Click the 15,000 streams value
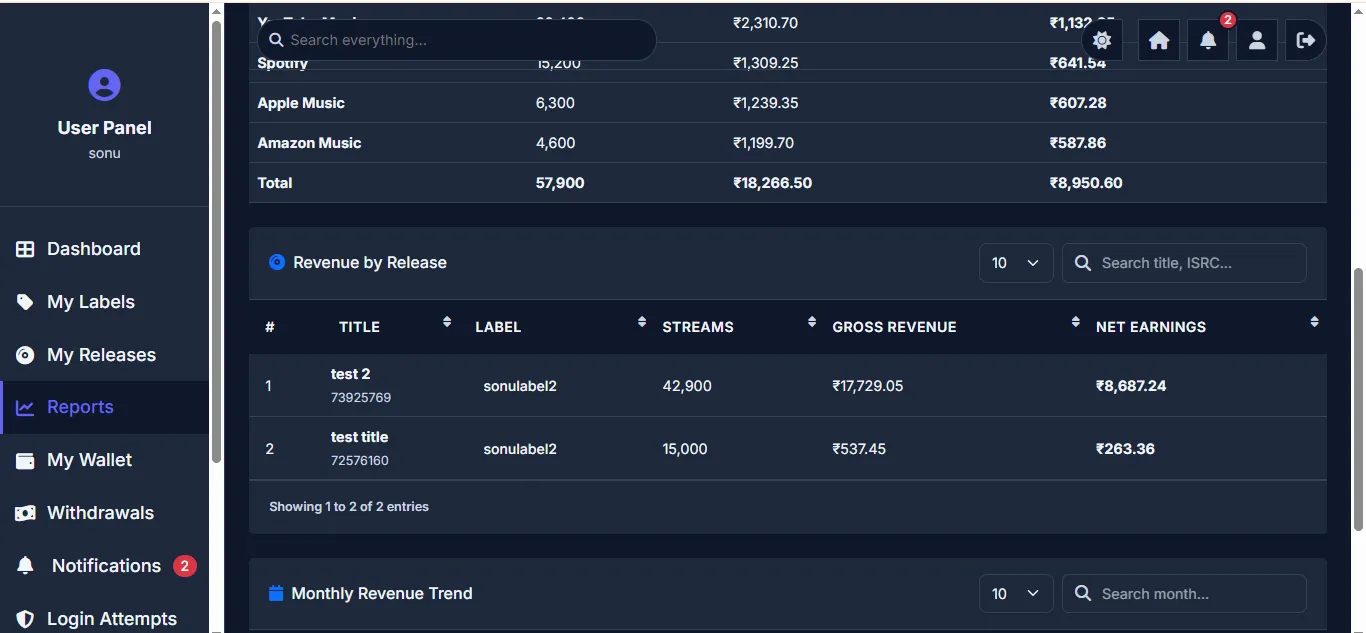 tap(685, 449)
